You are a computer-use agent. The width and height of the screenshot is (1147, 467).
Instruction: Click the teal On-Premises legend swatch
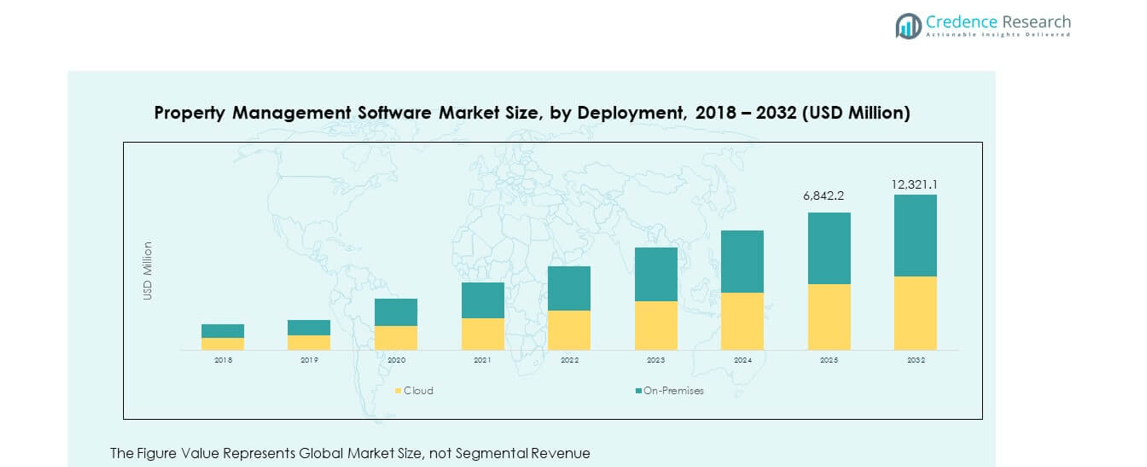coord(637,391)
